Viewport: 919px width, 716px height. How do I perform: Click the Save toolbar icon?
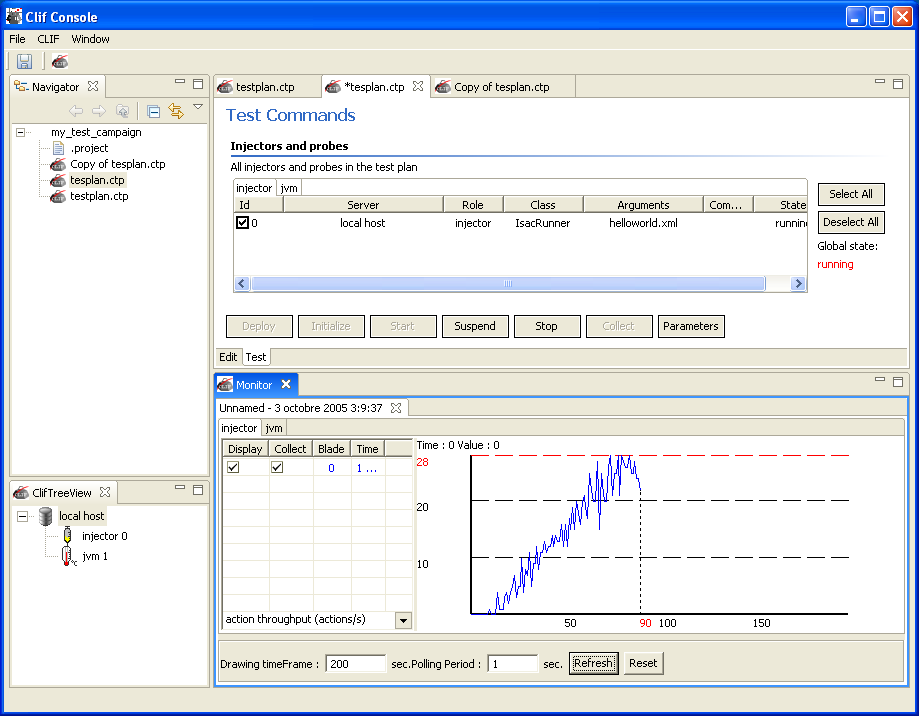click(24, 62)
